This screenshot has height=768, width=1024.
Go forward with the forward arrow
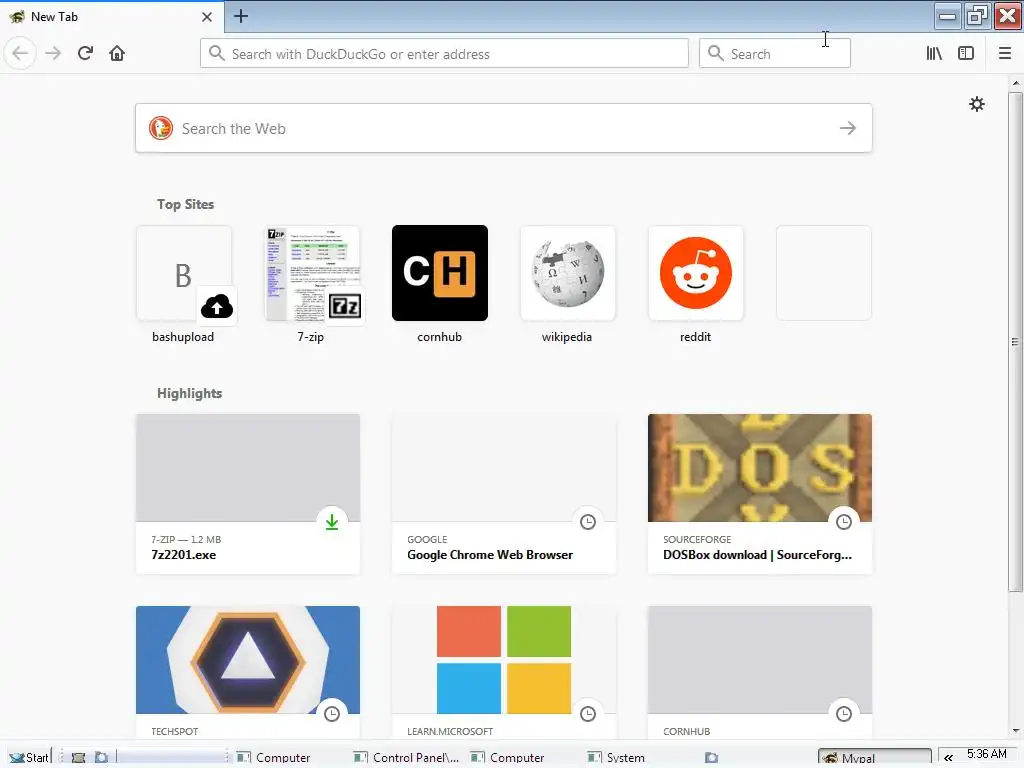click(x=53, y=53)
